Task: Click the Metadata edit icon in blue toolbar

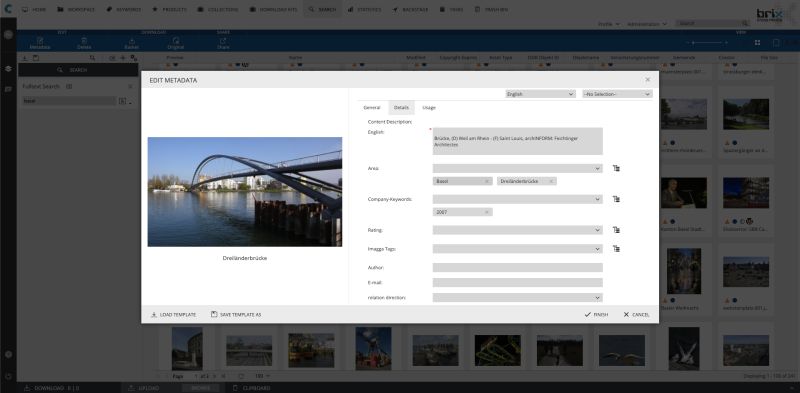Action: pos(40,41)
